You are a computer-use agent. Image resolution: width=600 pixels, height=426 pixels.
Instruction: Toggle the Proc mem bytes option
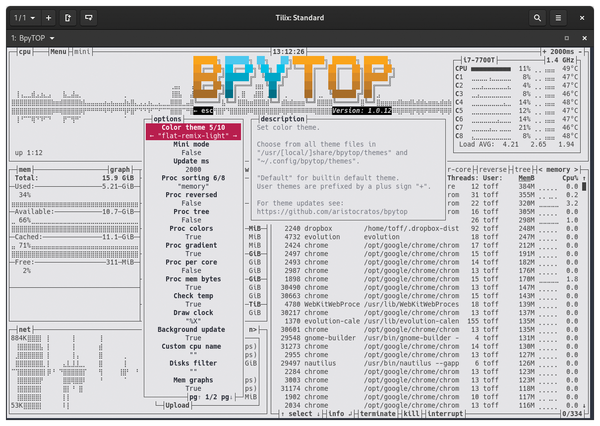(193, 283)
